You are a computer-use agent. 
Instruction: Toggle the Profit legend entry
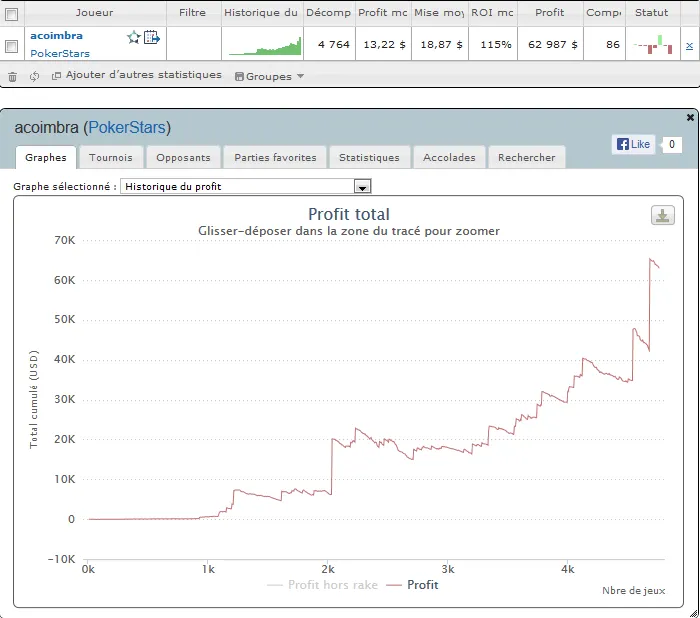click(x=412, y=585)
